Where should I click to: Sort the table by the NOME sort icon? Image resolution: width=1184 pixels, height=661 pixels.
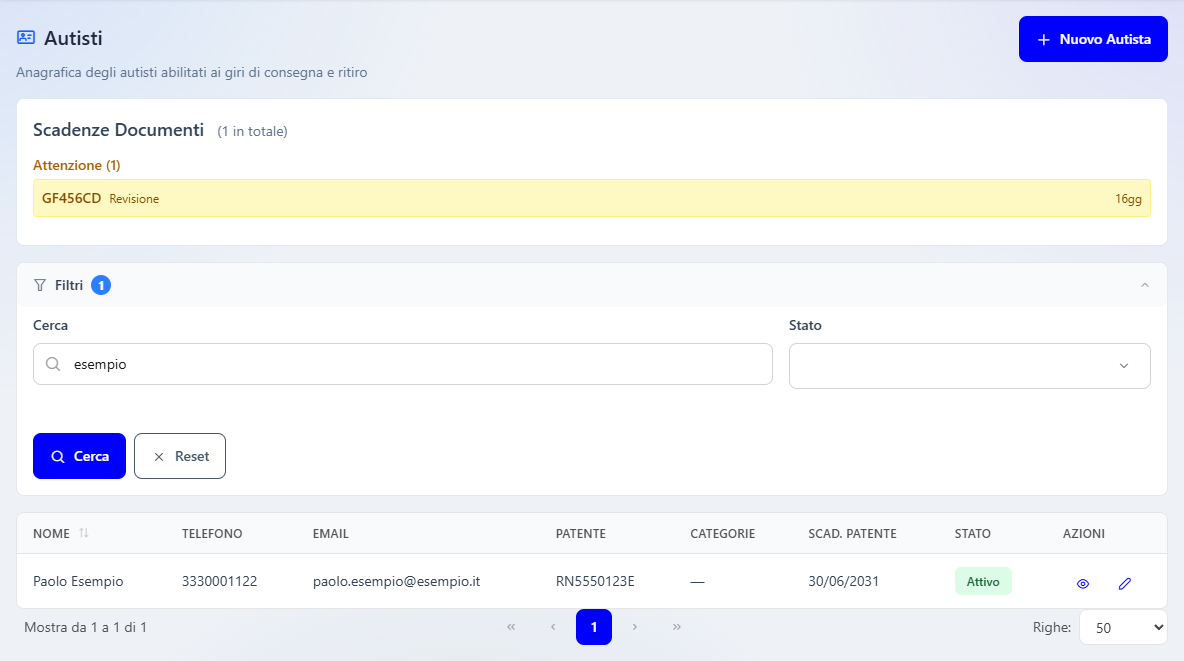[84, 533]
